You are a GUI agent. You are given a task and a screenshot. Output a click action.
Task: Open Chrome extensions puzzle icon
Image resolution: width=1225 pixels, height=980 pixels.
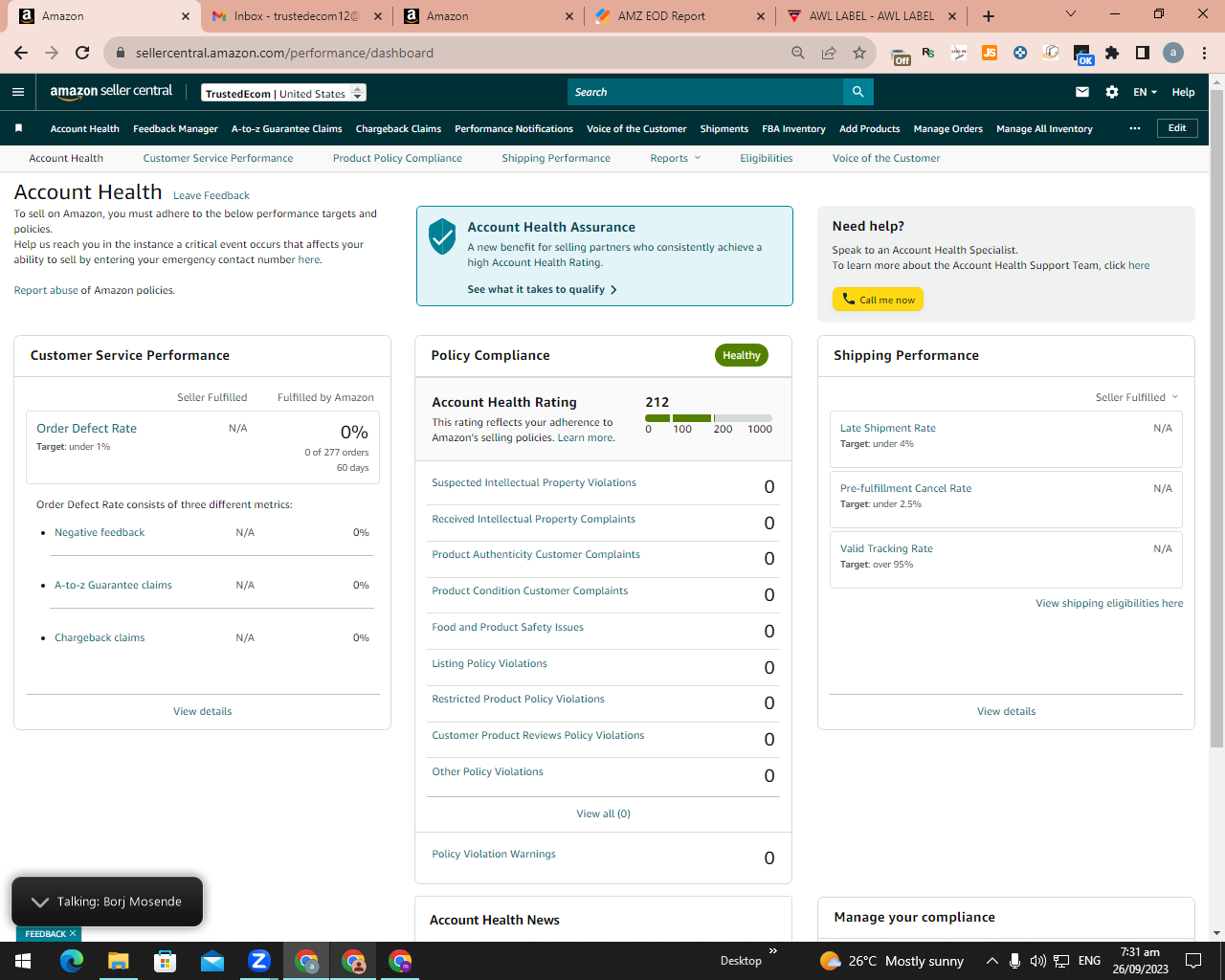point(1112,53)
